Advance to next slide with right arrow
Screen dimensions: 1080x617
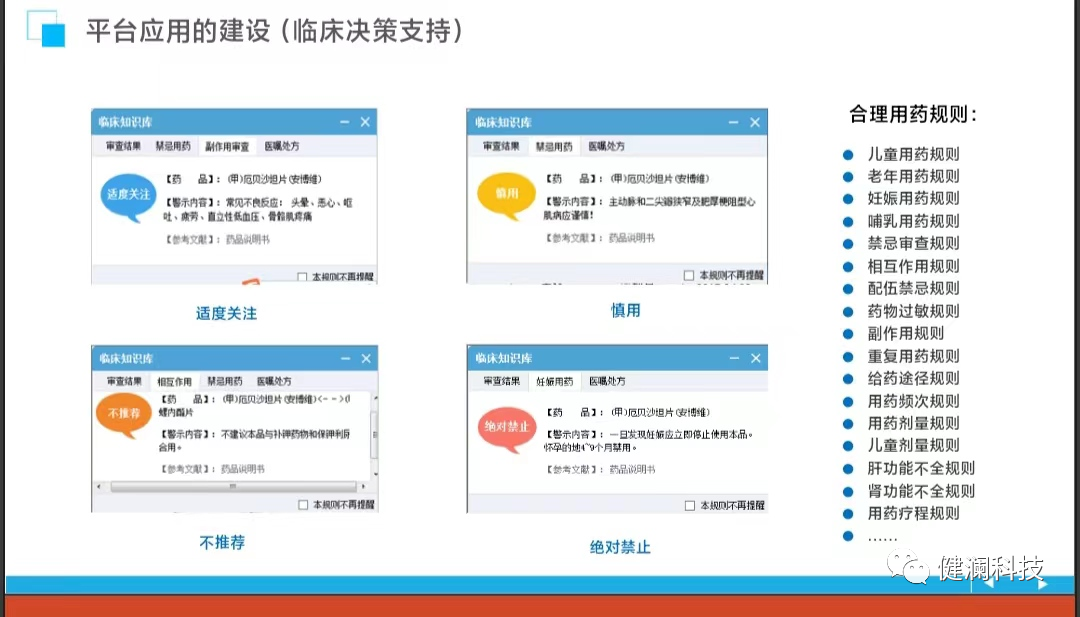coord(1041,584)
